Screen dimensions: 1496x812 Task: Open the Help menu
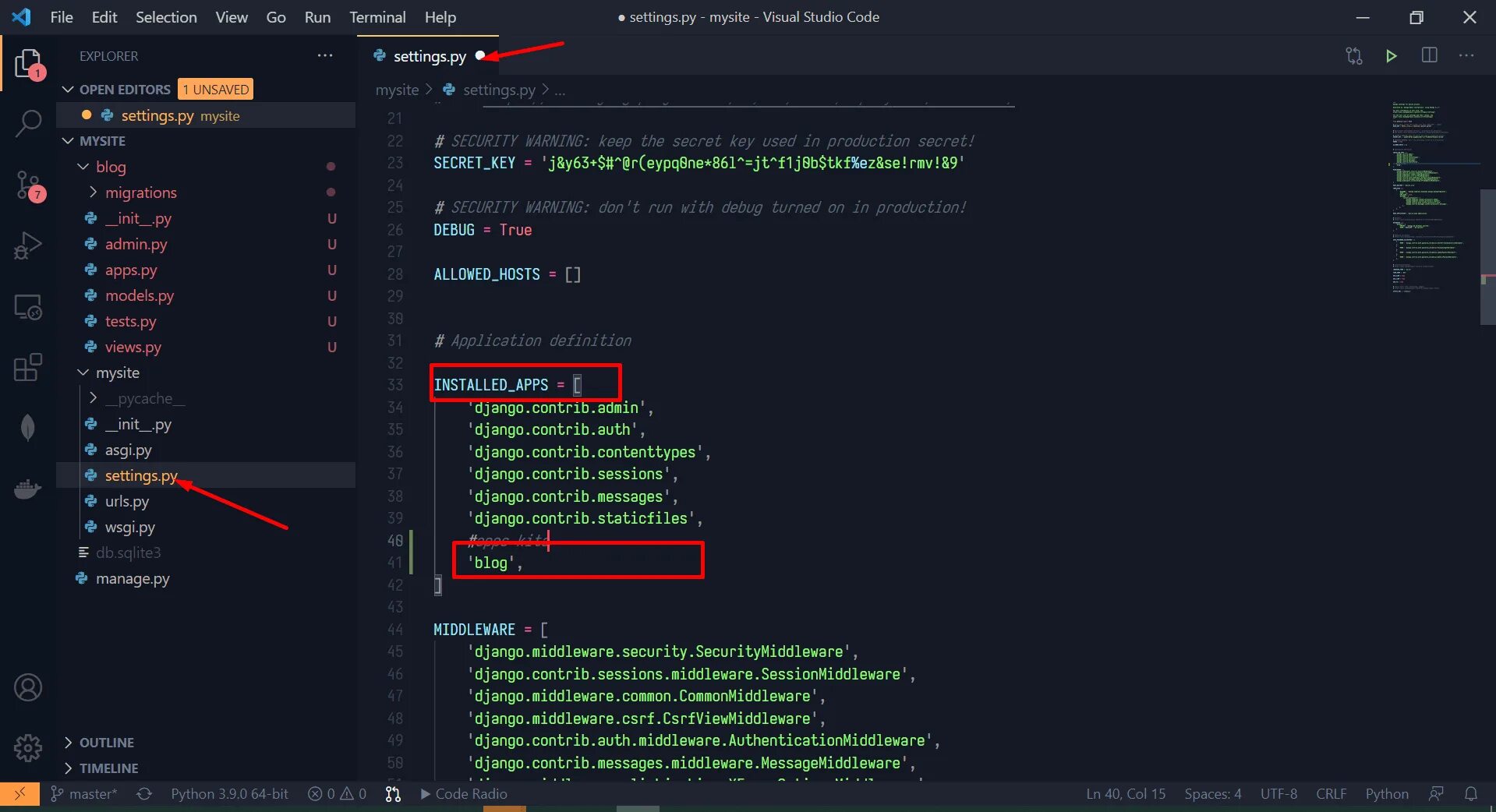click(x=440, y=17)
